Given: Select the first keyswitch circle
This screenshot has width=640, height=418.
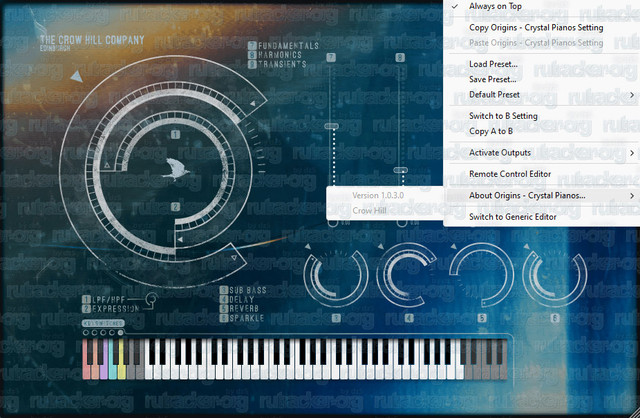Looking at the screenshot, I should coord(86,333).
